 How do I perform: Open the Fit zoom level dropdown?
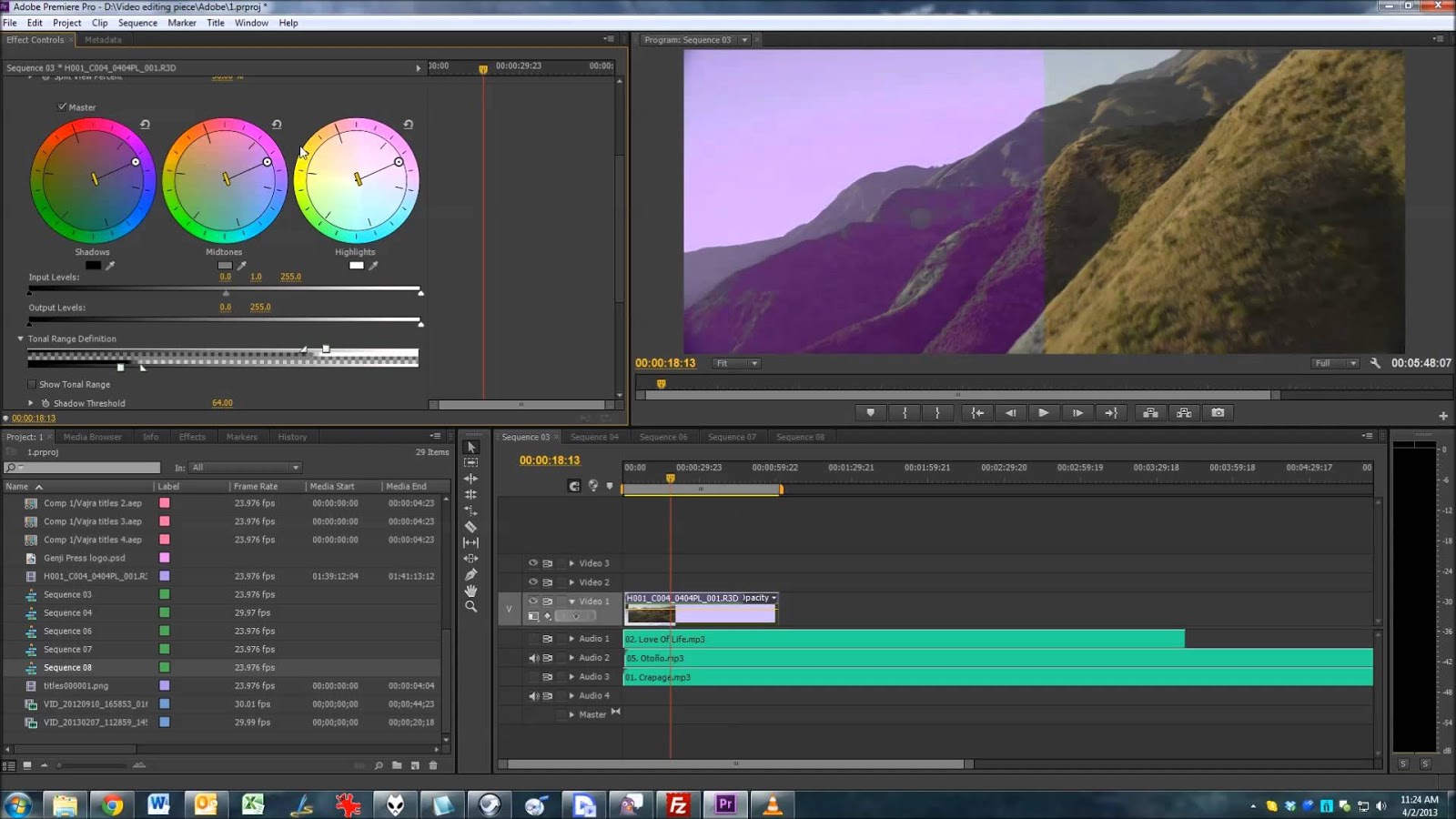[736, 364]
